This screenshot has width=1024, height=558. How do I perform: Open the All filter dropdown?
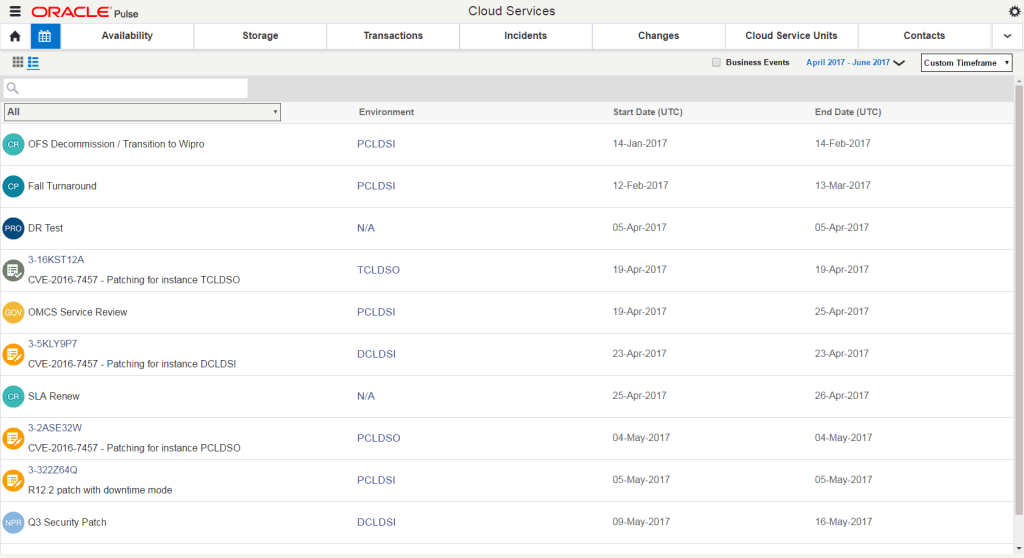pos(142,112)
